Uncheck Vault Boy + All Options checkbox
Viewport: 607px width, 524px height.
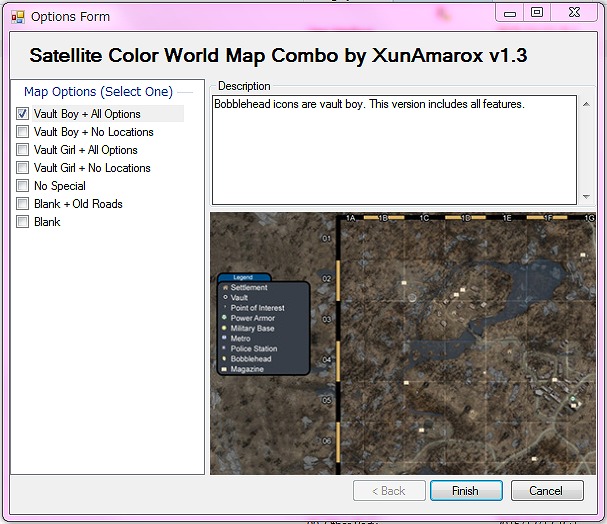22,114
